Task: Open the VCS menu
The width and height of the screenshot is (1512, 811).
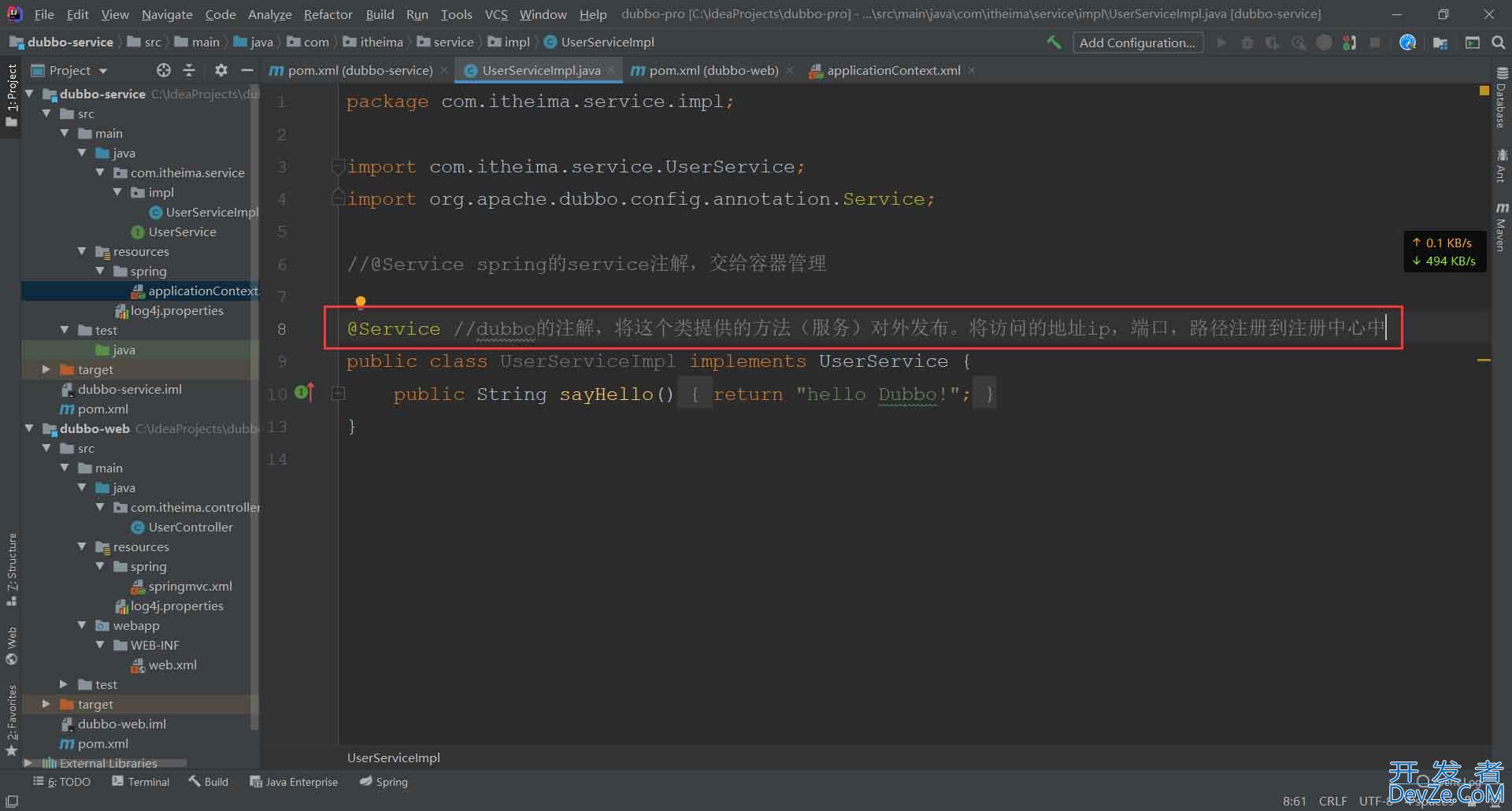Action: pos(496,14)
